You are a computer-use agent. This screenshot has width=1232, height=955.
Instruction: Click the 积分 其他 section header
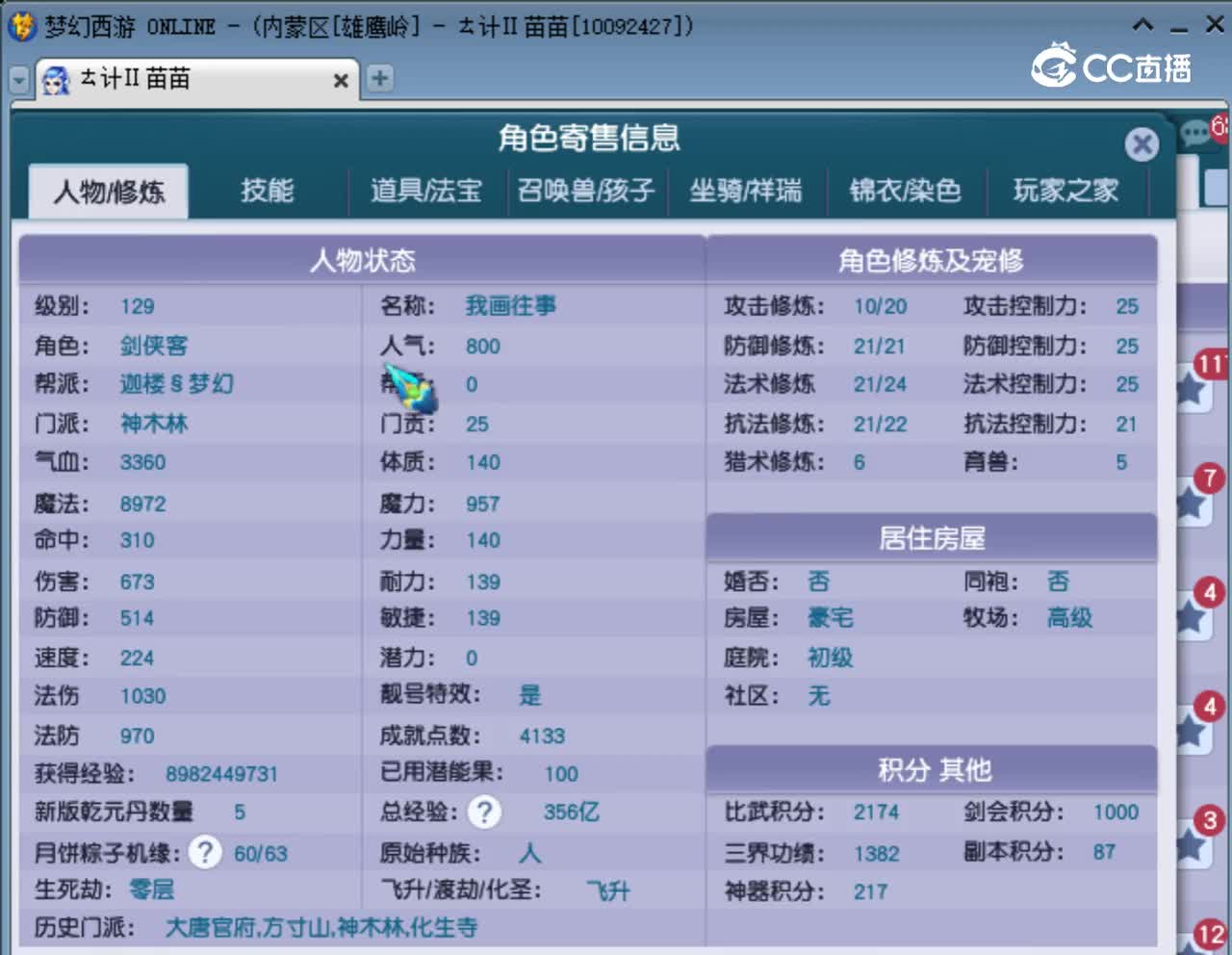pyautogui.click(x=932, y=769)
